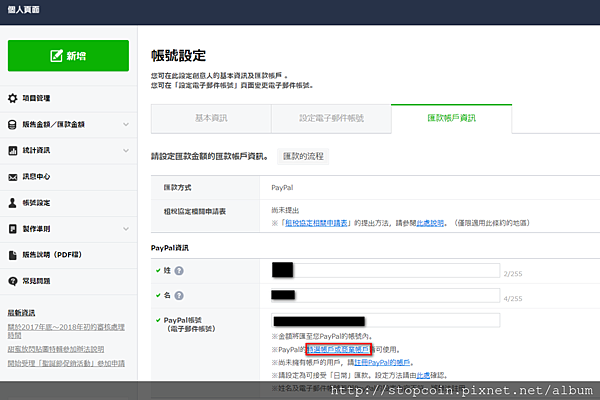Viewport: 600px width, 400px height.
Task: Open the 特選帳戶或商業帳戶 link
Action: coord(338,349)
